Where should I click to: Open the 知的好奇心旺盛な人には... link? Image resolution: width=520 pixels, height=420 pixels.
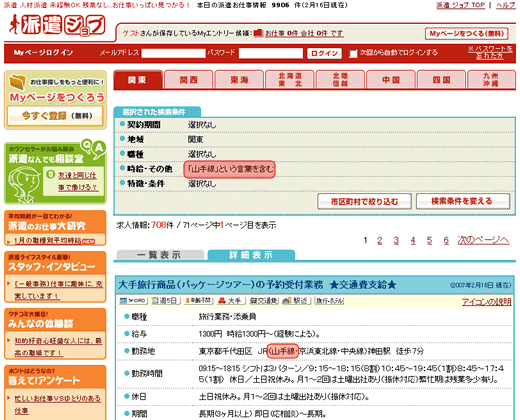click(58, 347)
